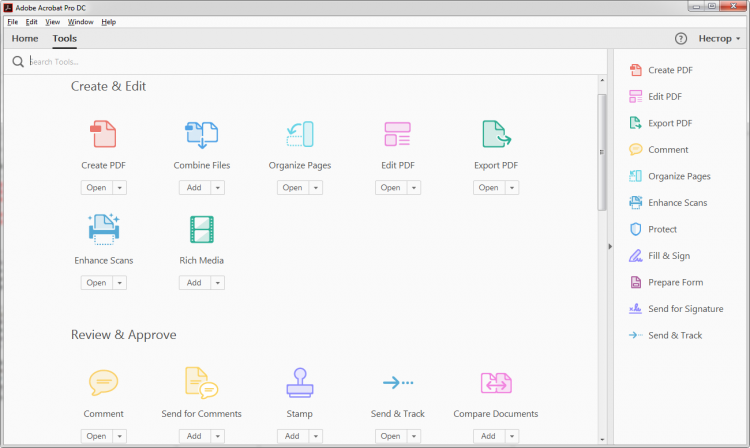Click the Protect shield icon in sidebar

pyautogui.click(x=636, y=229)
